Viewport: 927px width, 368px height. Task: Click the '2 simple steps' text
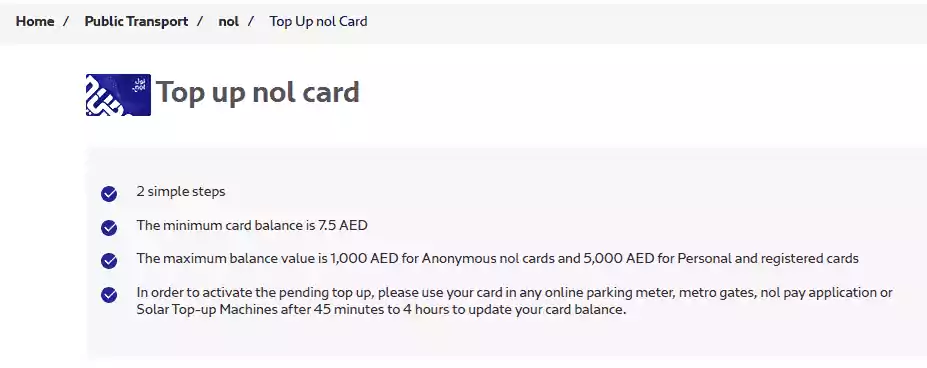(x=181, y=192)
